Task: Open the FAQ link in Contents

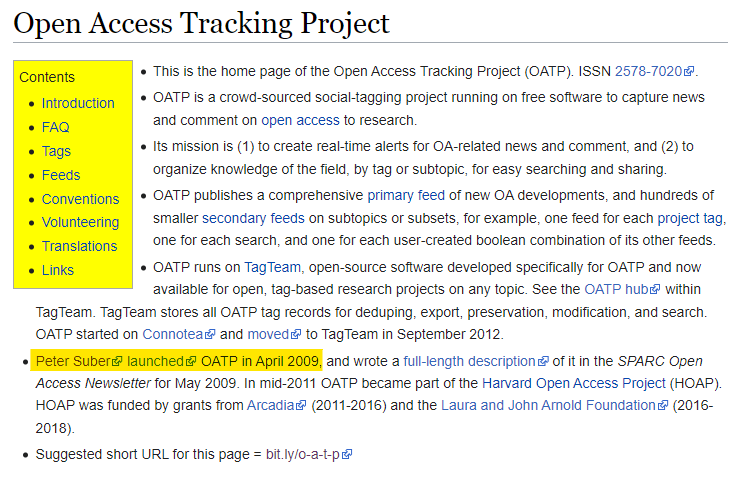Action: [x=55, y=127]
